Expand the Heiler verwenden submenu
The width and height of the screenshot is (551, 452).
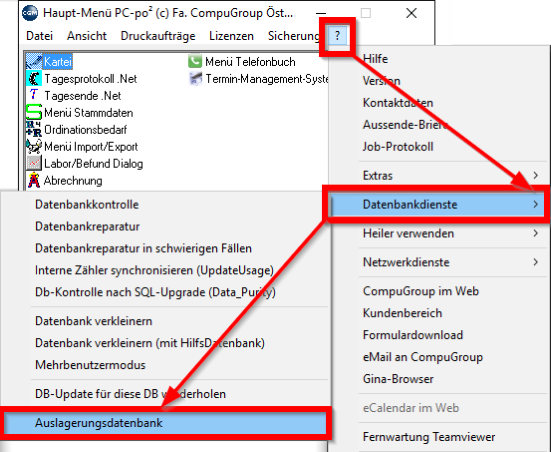(452, 233)
